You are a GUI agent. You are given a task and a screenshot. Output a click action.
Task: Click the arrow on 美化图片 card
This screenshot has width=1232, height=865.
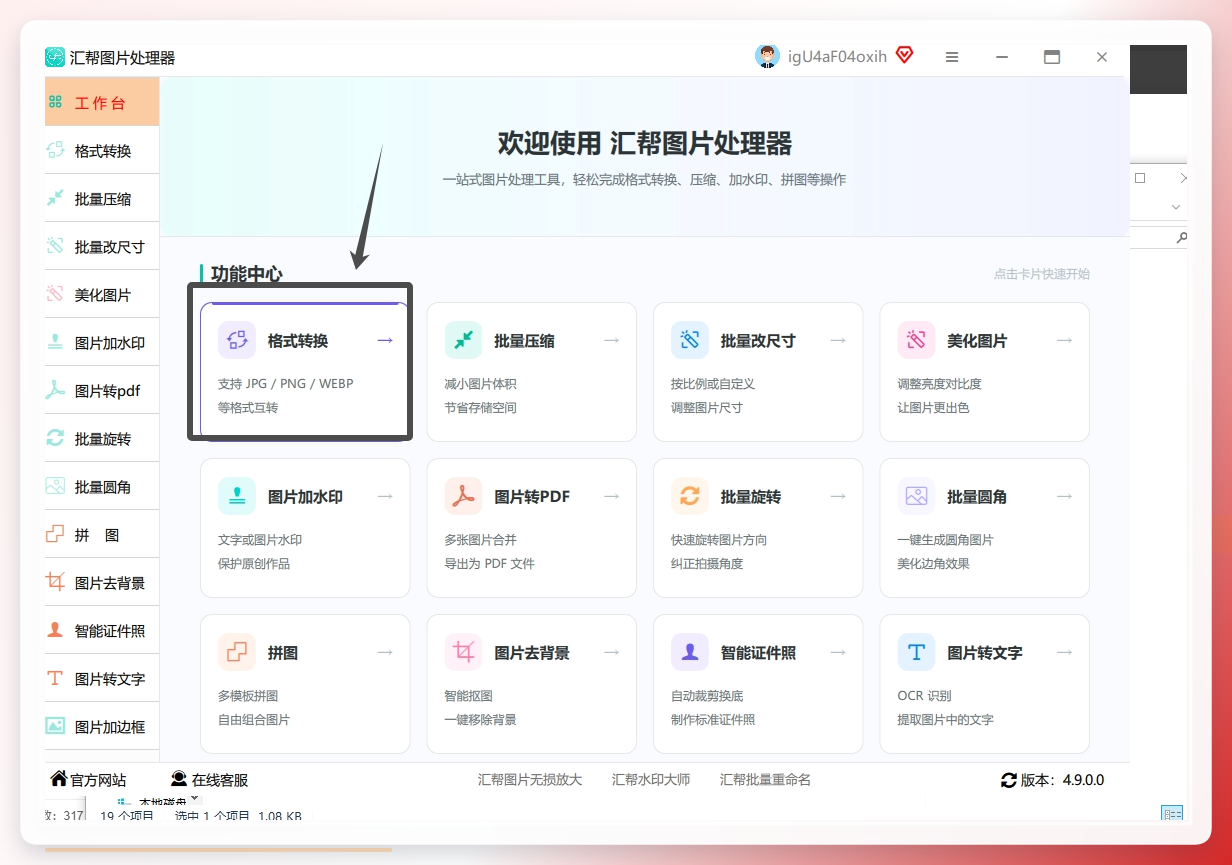[1065, 341]
